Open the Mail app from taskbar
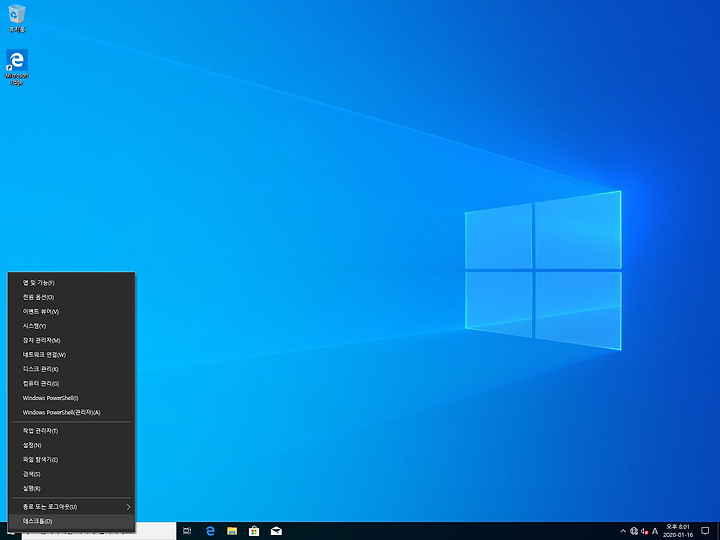The image size is (720, 540). 276,531
